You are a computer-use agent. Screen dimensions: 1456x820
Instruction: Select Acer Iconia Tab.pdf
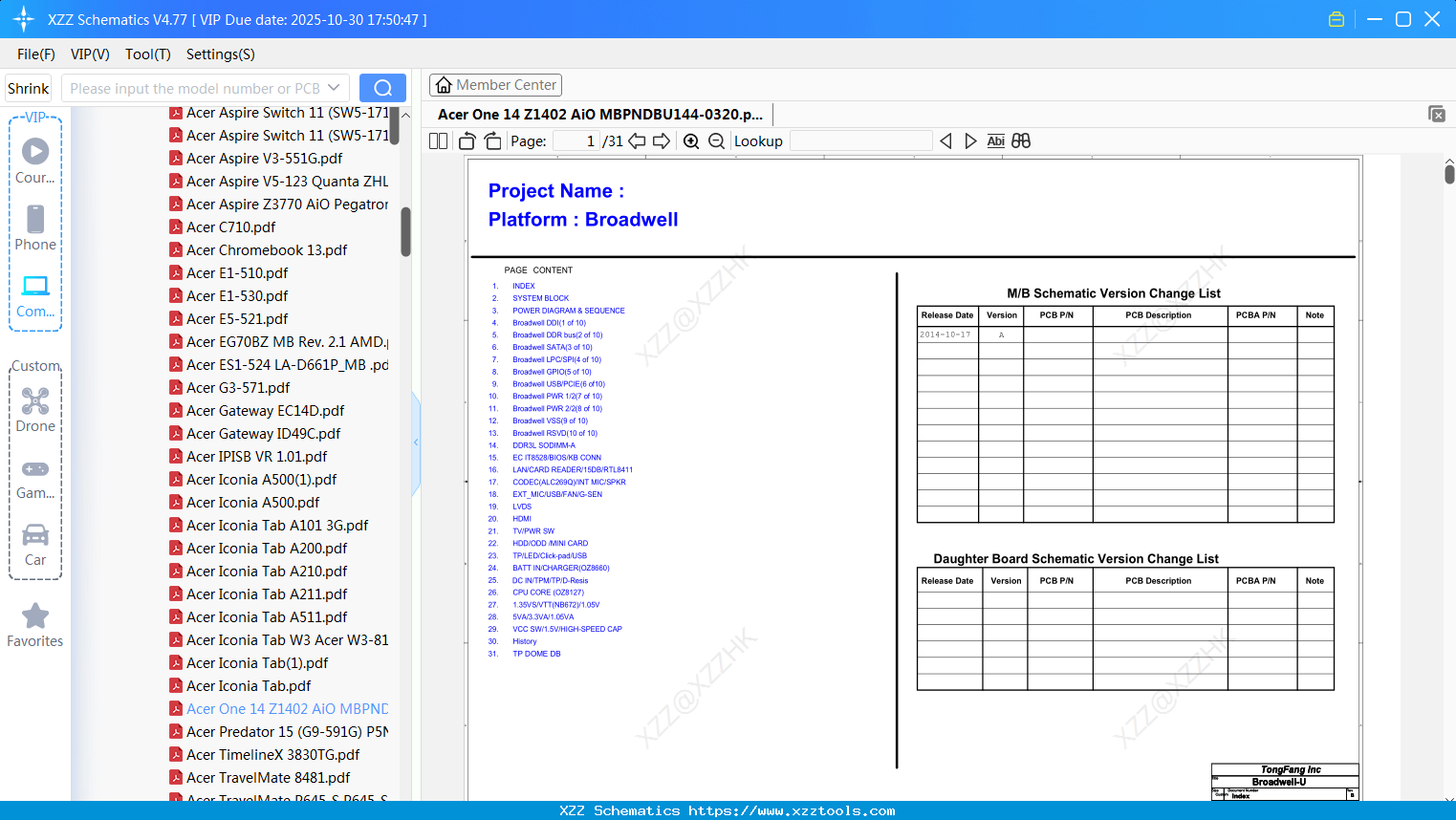point(249,686)
